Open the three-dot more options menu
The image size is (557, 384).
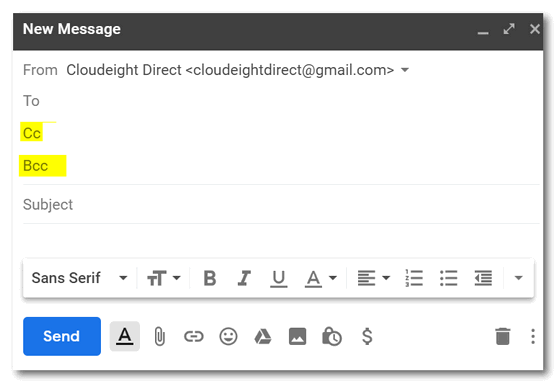click(533, 336)
